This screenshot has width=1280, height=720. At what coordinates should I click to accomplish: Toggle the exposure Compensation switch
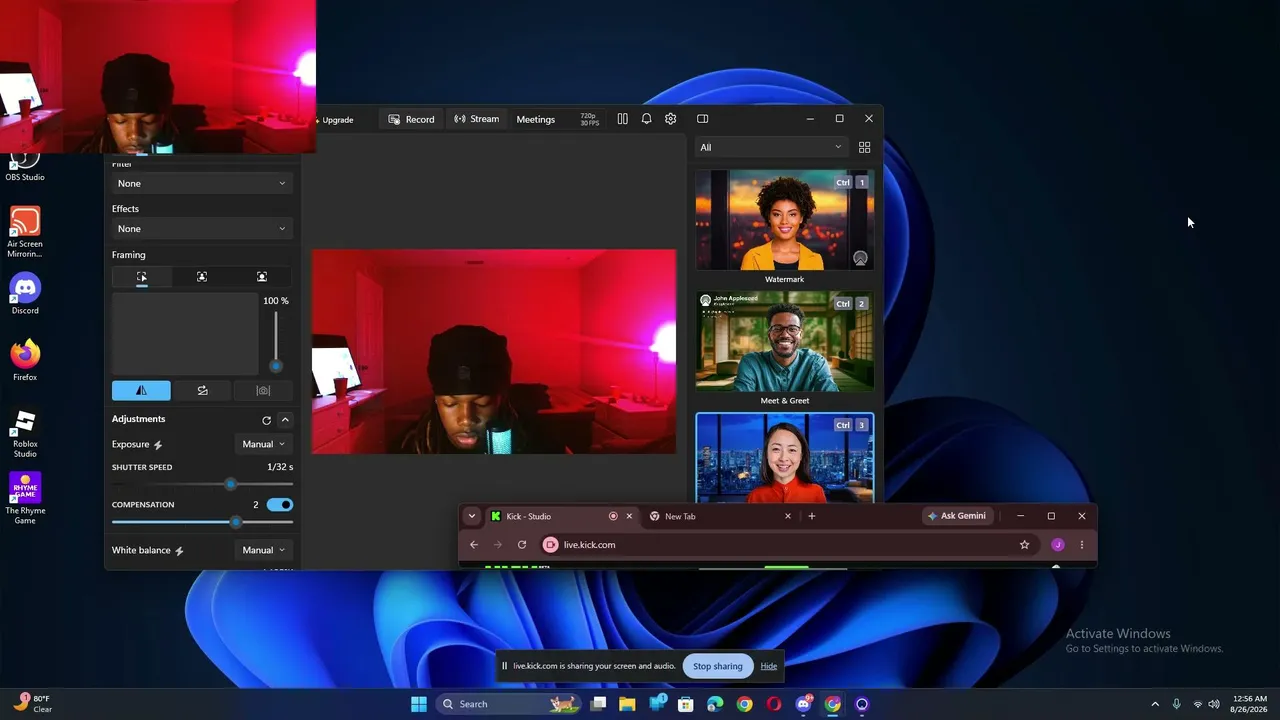click(280, 505)
